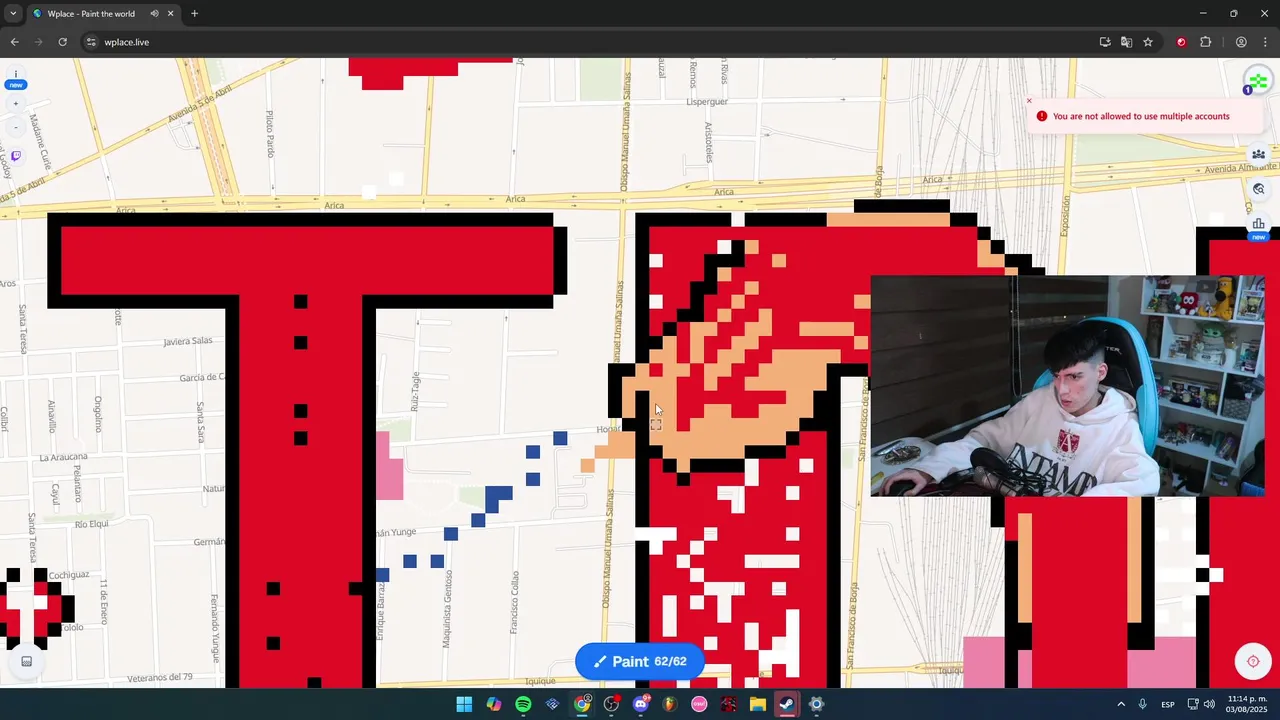
Task: Open the map explore search icon
Action: pos(1258,189)
